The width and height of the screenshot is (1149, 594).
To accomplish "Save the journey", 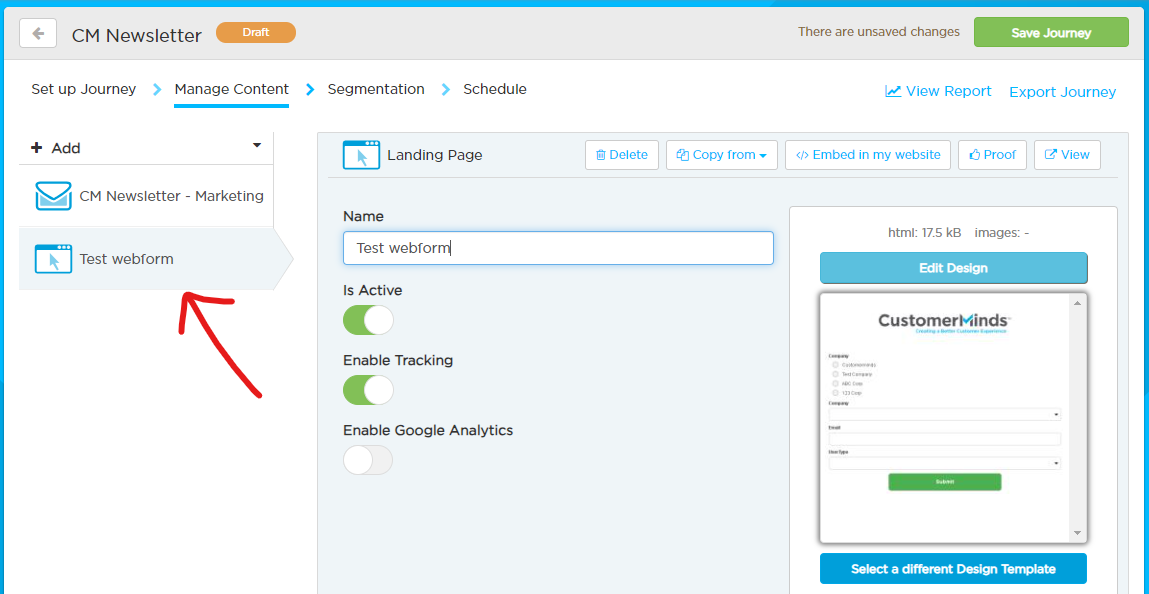I will click(x=1051, y=32).
